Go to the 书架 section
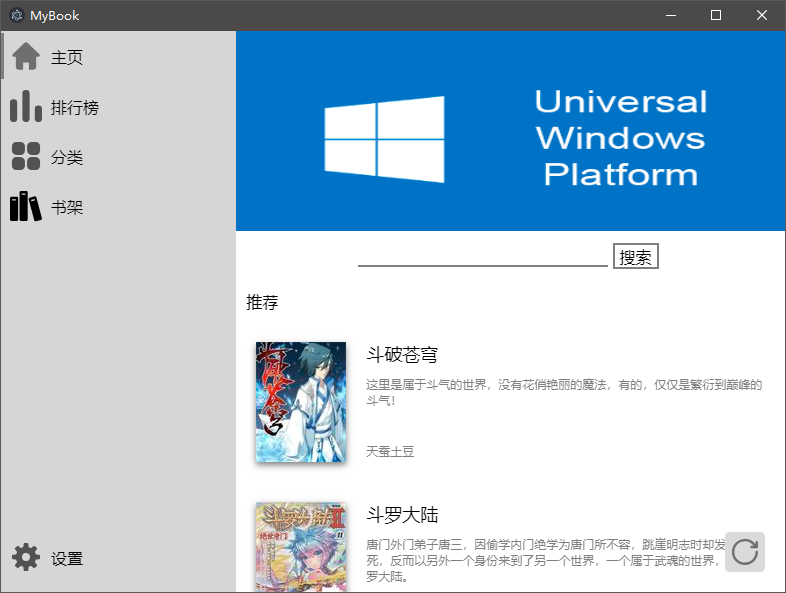This screenshot has height=593, width=786. [x=118, y=207]
